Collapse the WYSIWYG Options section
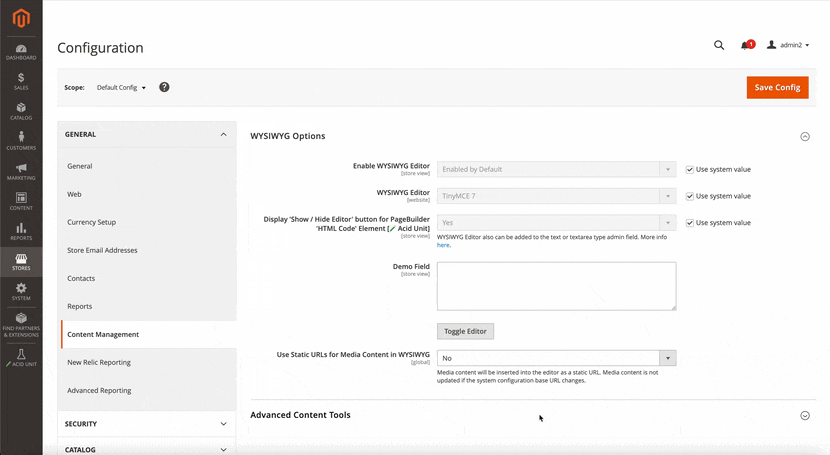Viewport: 830px width, 455px height. pos(805,136)
